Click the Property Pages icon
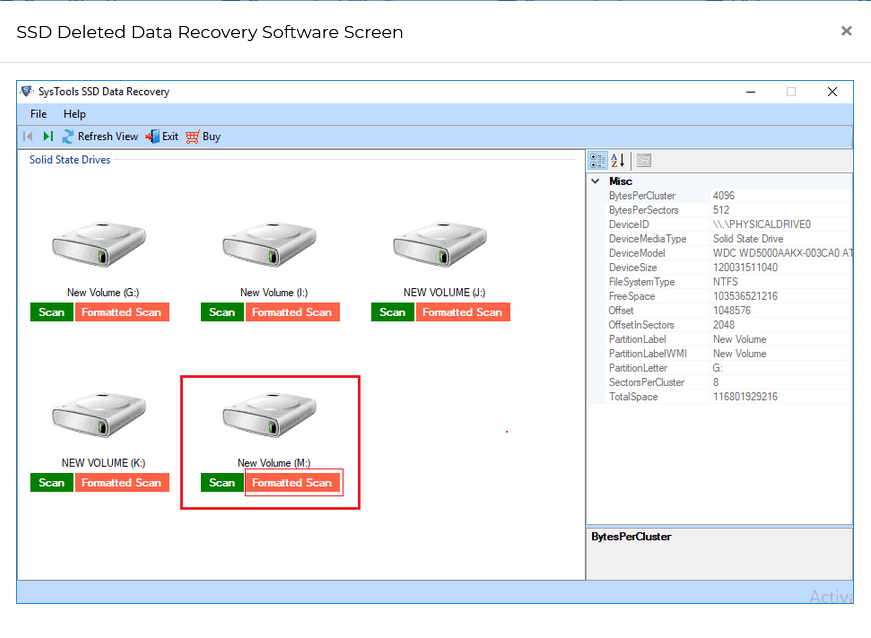The width and height of the screenshot is (871, 638). pos(644,160)
